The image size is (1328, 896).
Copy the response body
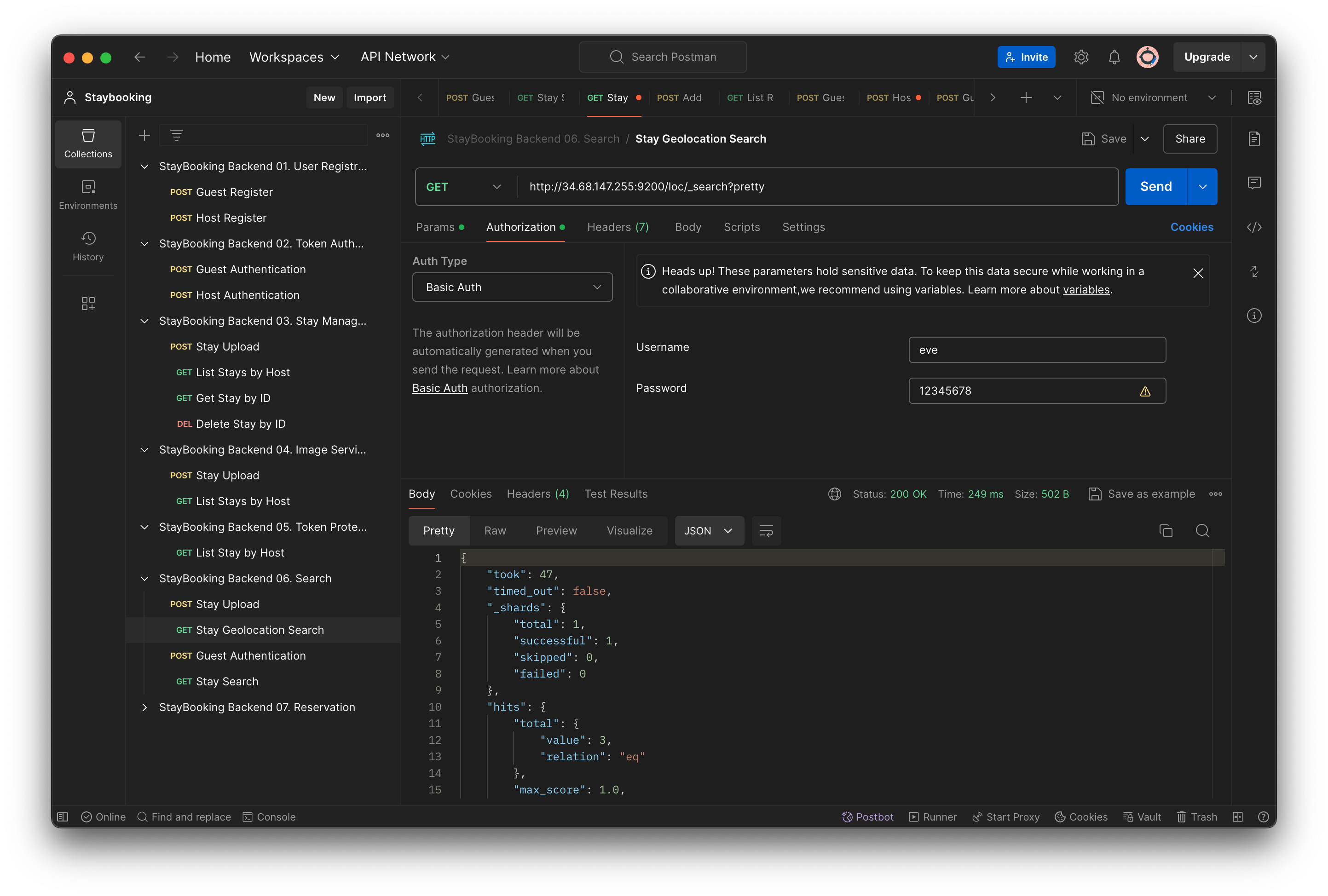click(x=1166, y=530)
